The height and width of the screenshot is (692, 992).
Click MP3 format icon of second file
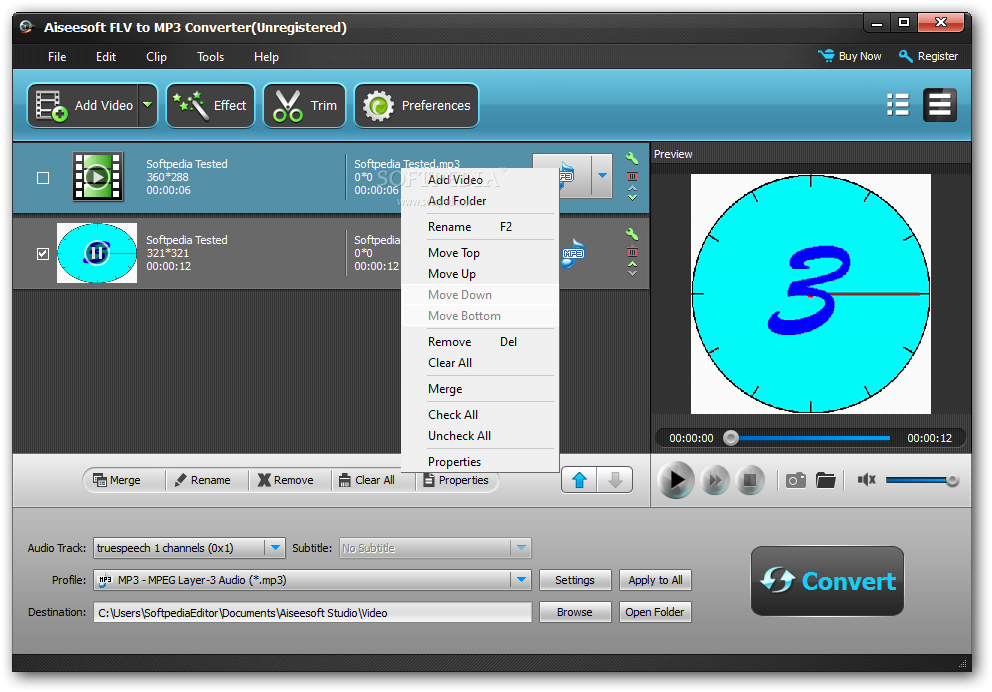[x=573, y=253]
